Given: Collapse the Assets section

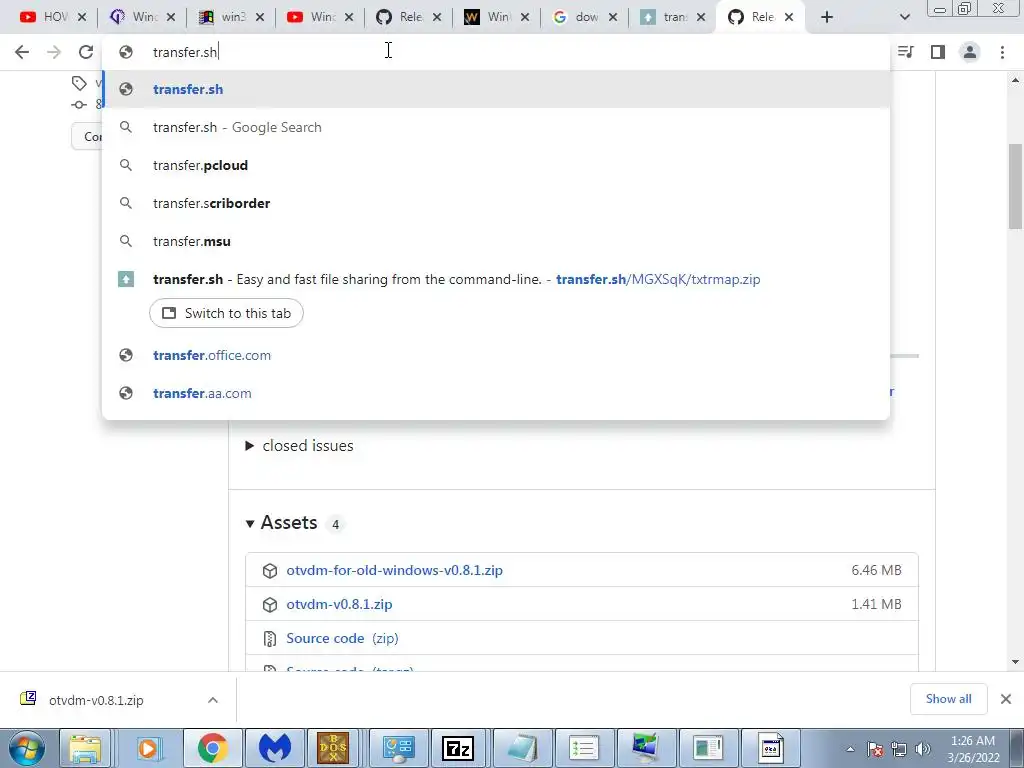Looking at the screenshot, I should point(281,523).
